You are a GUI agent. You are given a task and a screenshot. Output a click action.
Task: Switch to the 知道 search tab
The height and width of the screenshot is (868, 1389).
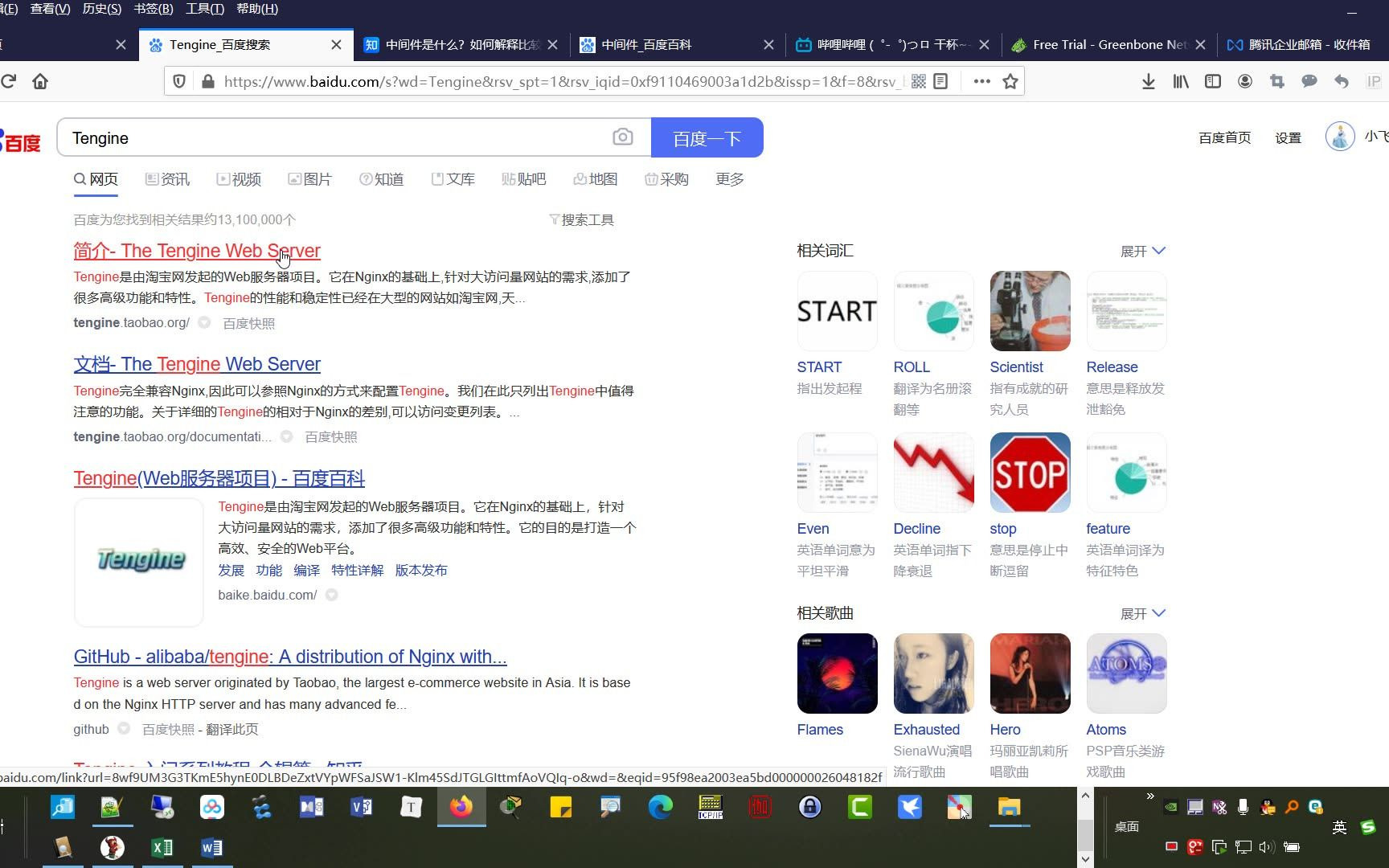click(381, 179)
